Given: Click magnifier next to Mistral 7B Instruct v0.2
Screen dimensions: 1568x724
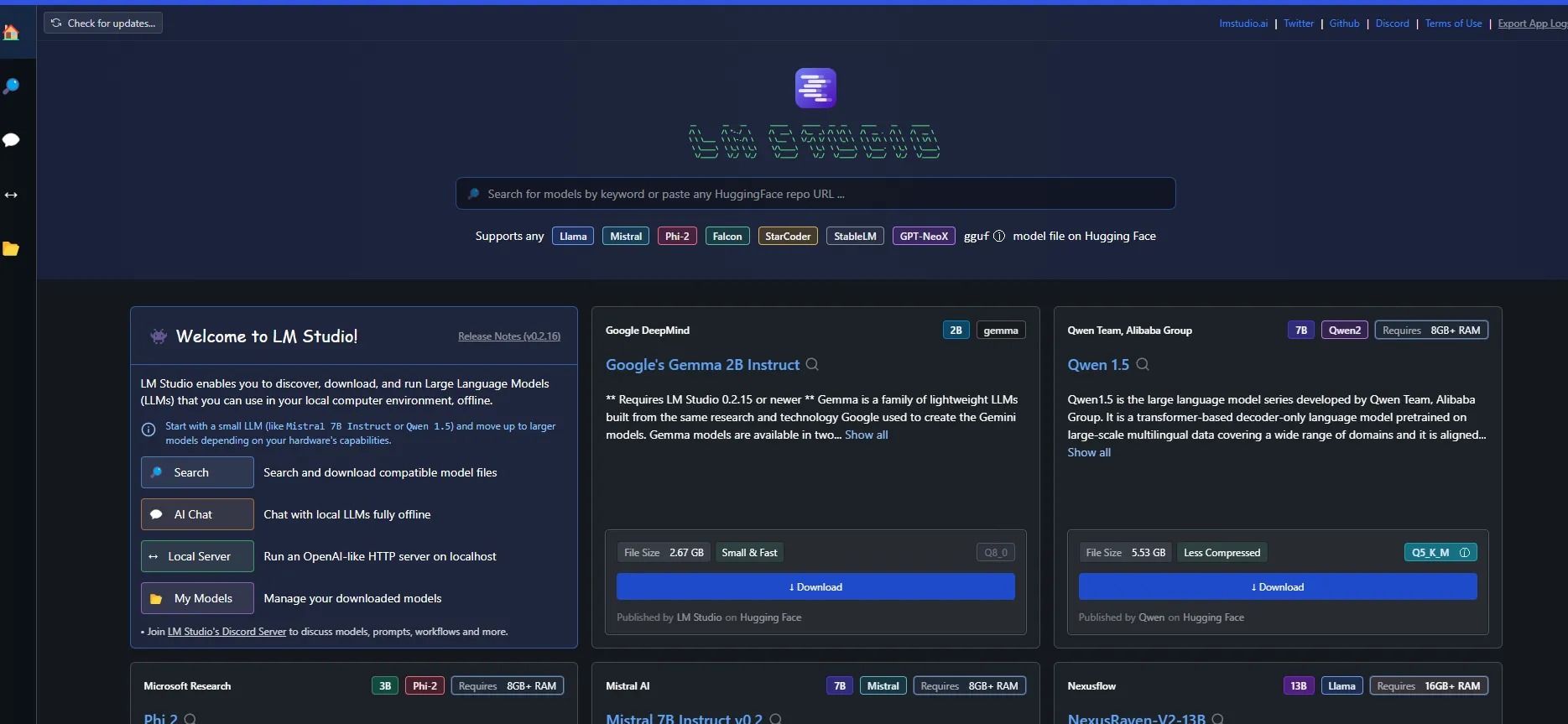Looking at the screenshot, I should tap(776, 719).
